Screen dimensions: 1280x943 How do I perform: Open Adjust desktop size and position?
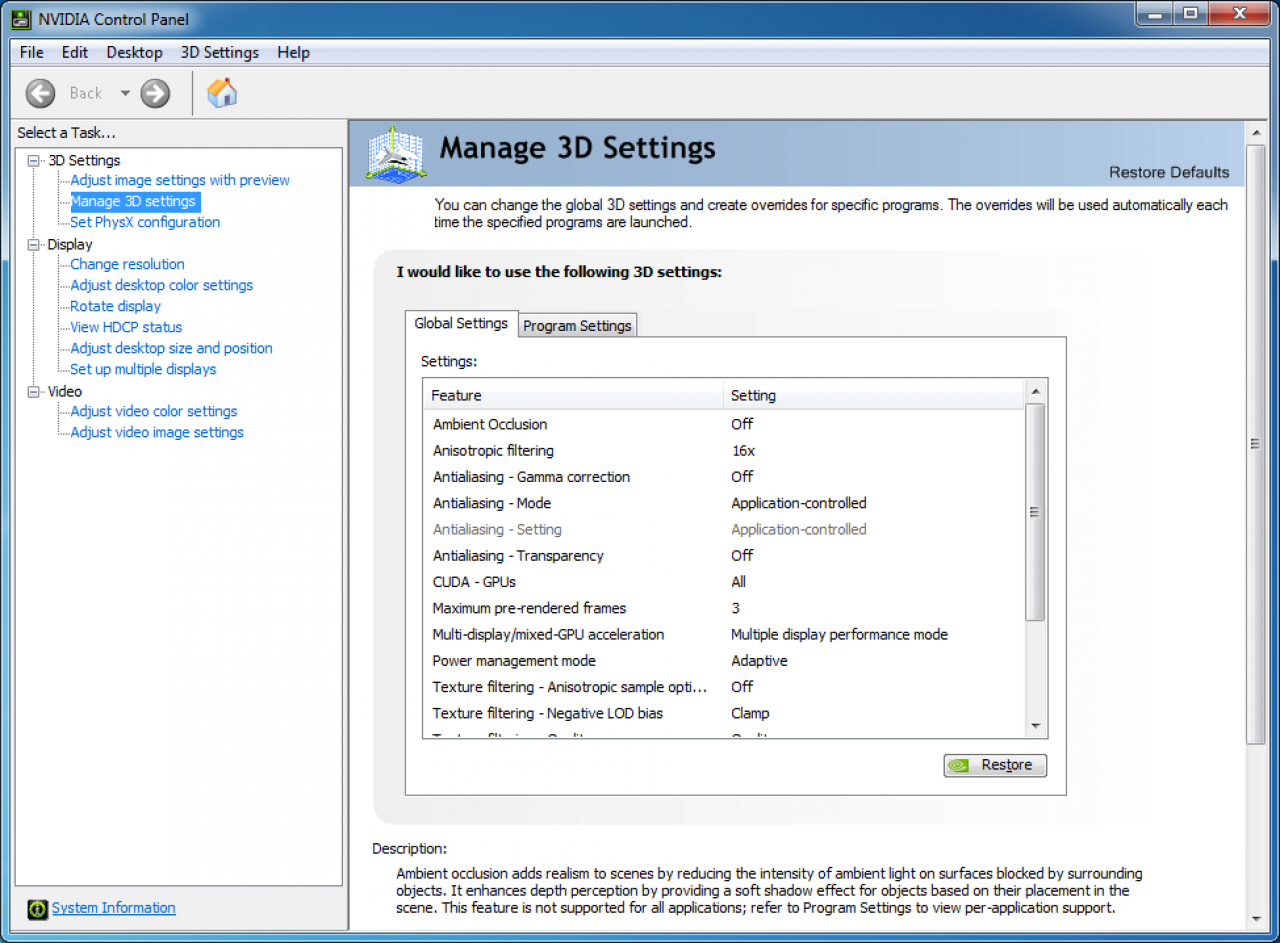[171, 348]
